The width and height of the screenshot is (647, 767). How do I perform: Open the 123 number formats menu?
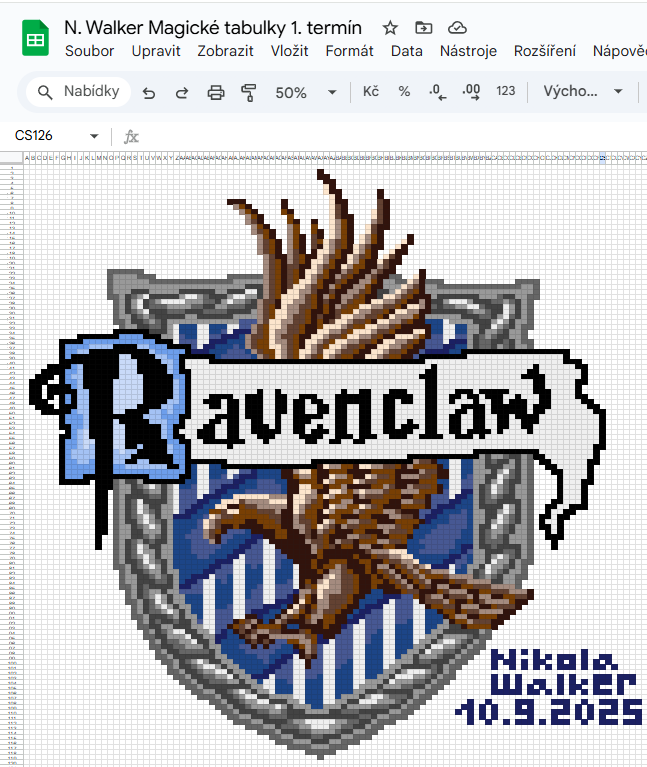pyautogui.click(x=505, y=91)
